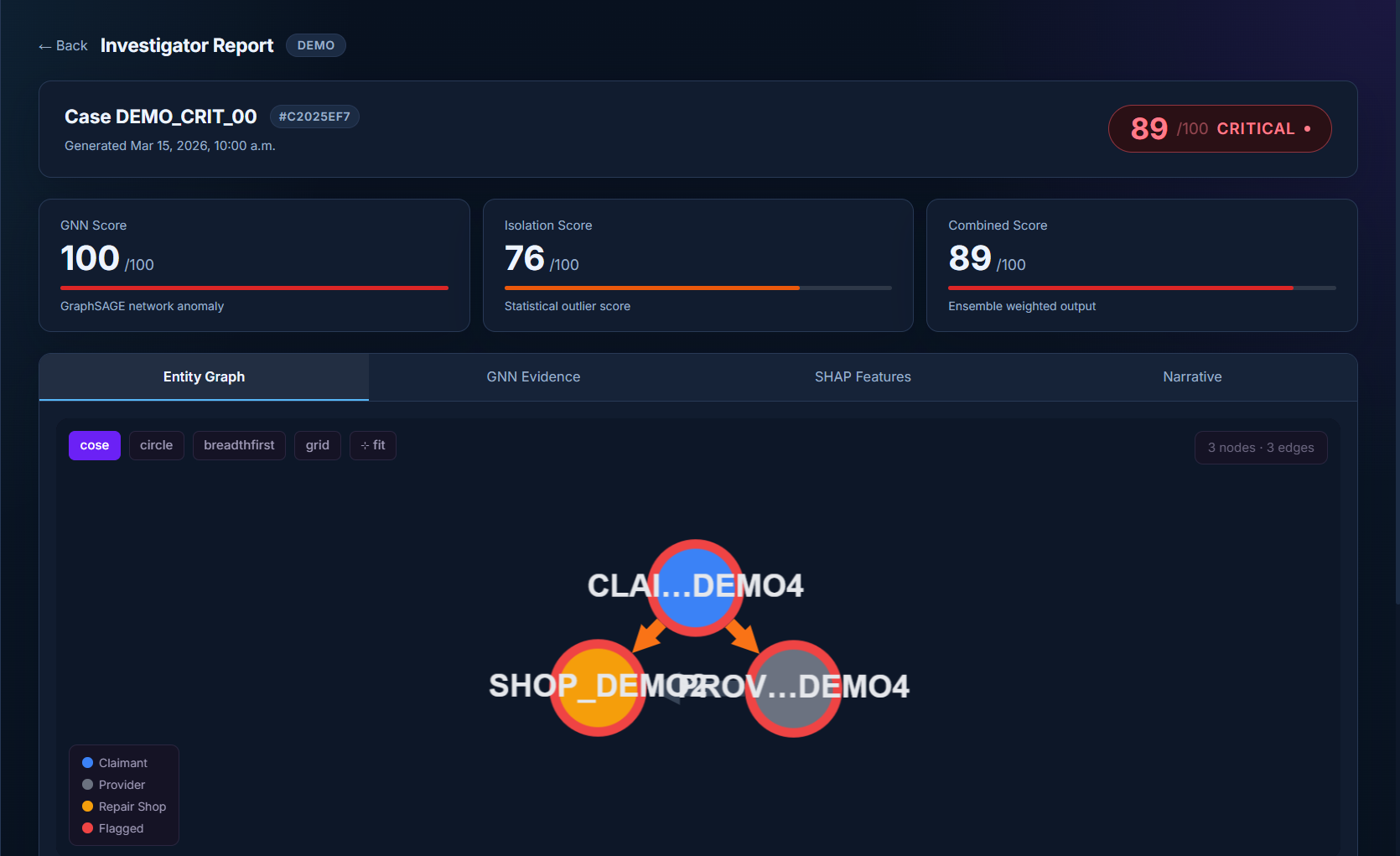Select the cose graph layout
This screenshot has height=856, width=1400.
pos(95,445)
